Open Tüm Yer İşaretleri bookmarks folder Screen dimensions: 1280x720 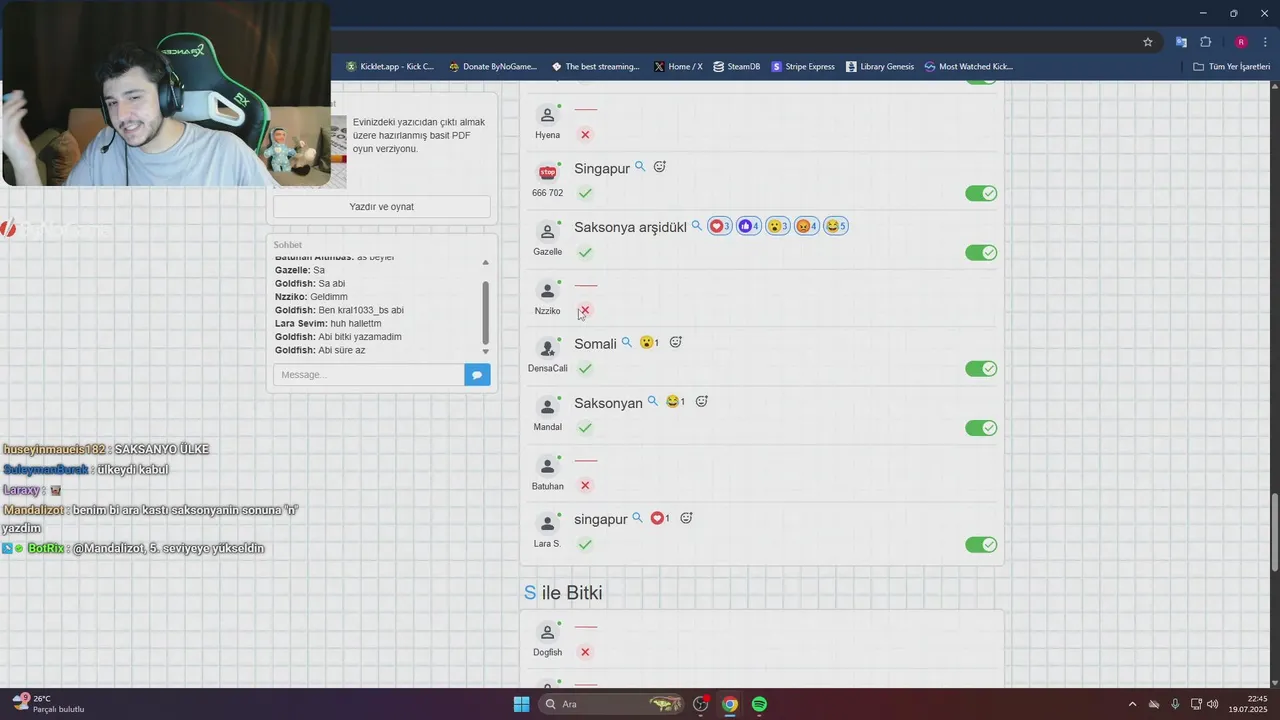(1232, 67)
